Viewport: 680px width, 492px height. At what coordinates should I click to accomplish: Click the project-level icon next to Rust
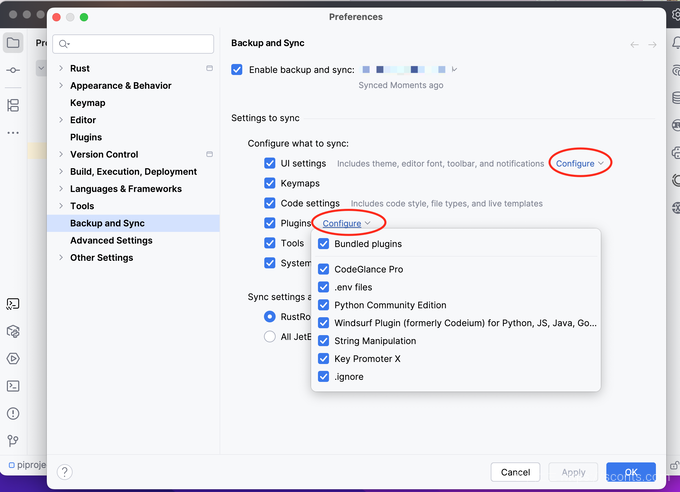click(x=209, y=68)
